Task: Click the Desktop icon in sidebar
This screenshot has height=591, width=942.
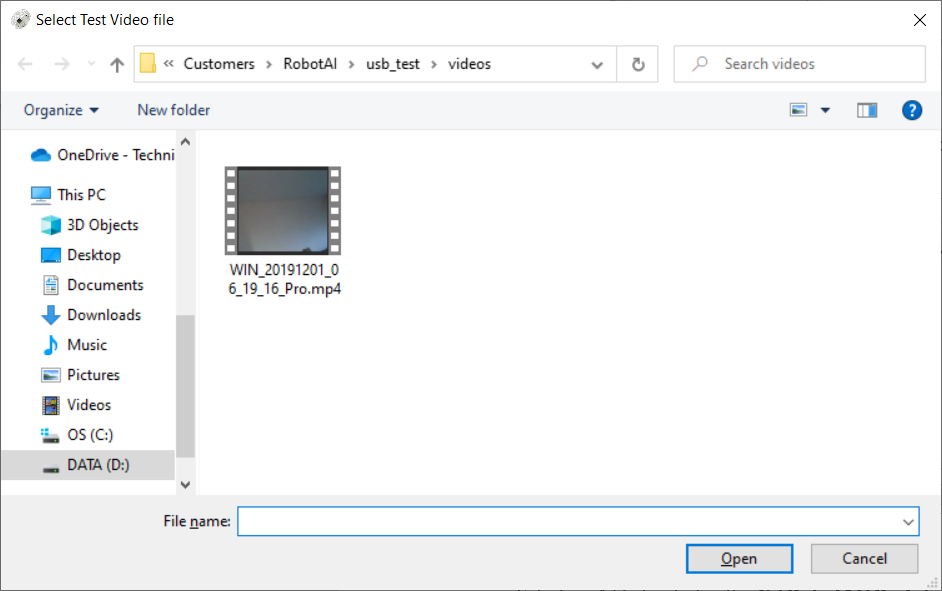Action: [x=50, y=255]
